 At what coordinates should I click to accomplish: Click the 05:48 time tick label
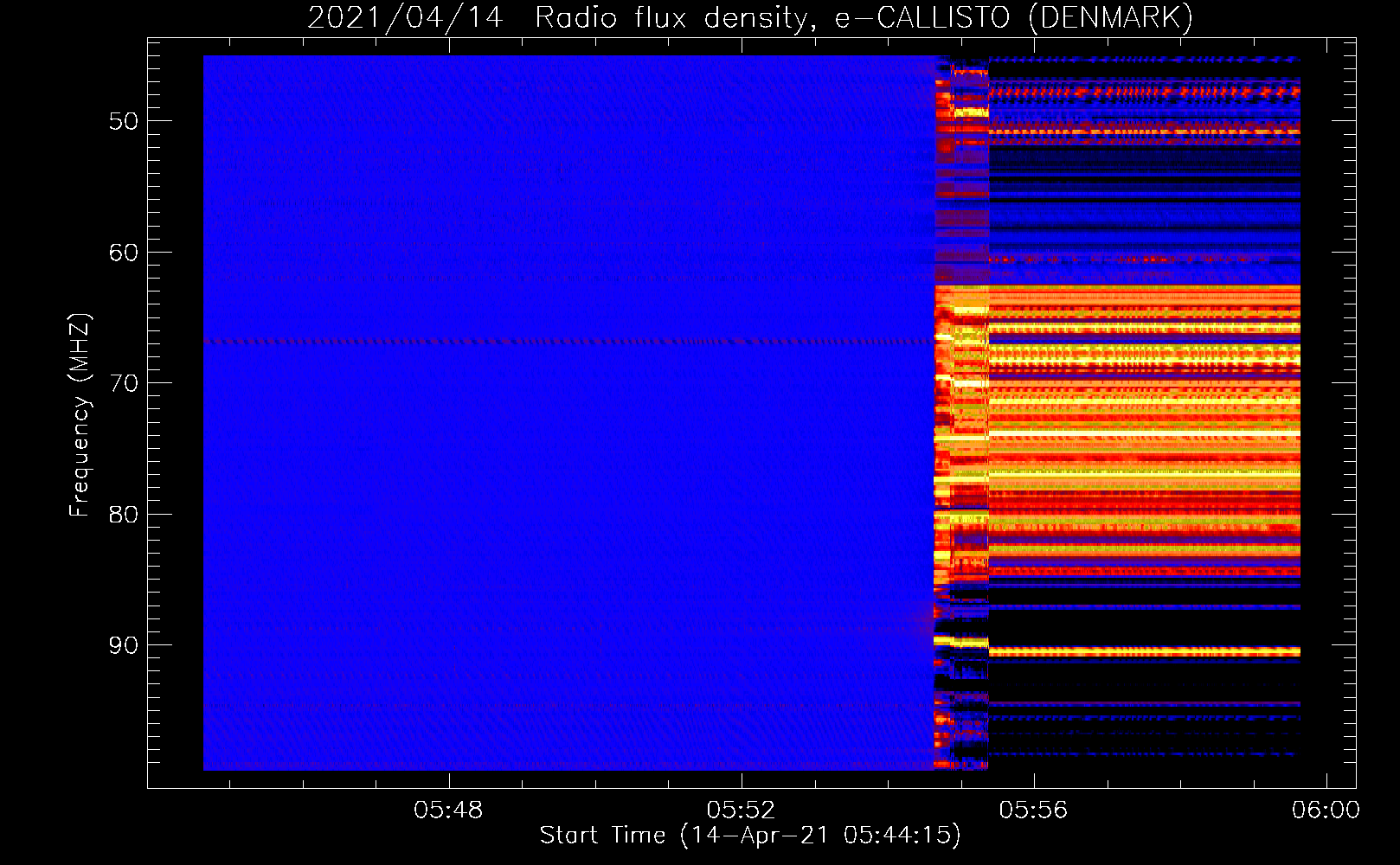pos(448,811)
